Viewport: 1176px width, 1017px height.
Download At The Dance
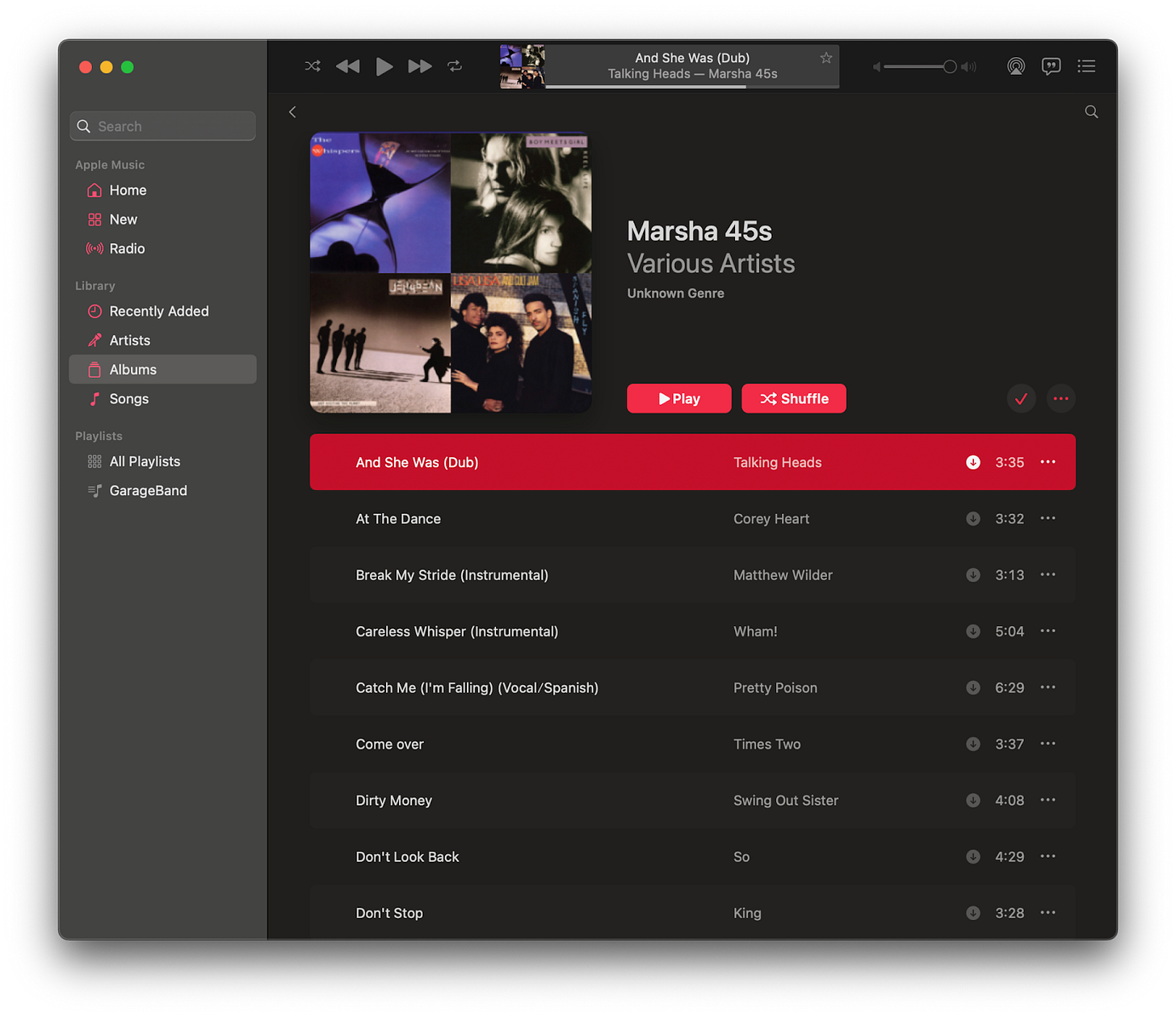point(972,519)
